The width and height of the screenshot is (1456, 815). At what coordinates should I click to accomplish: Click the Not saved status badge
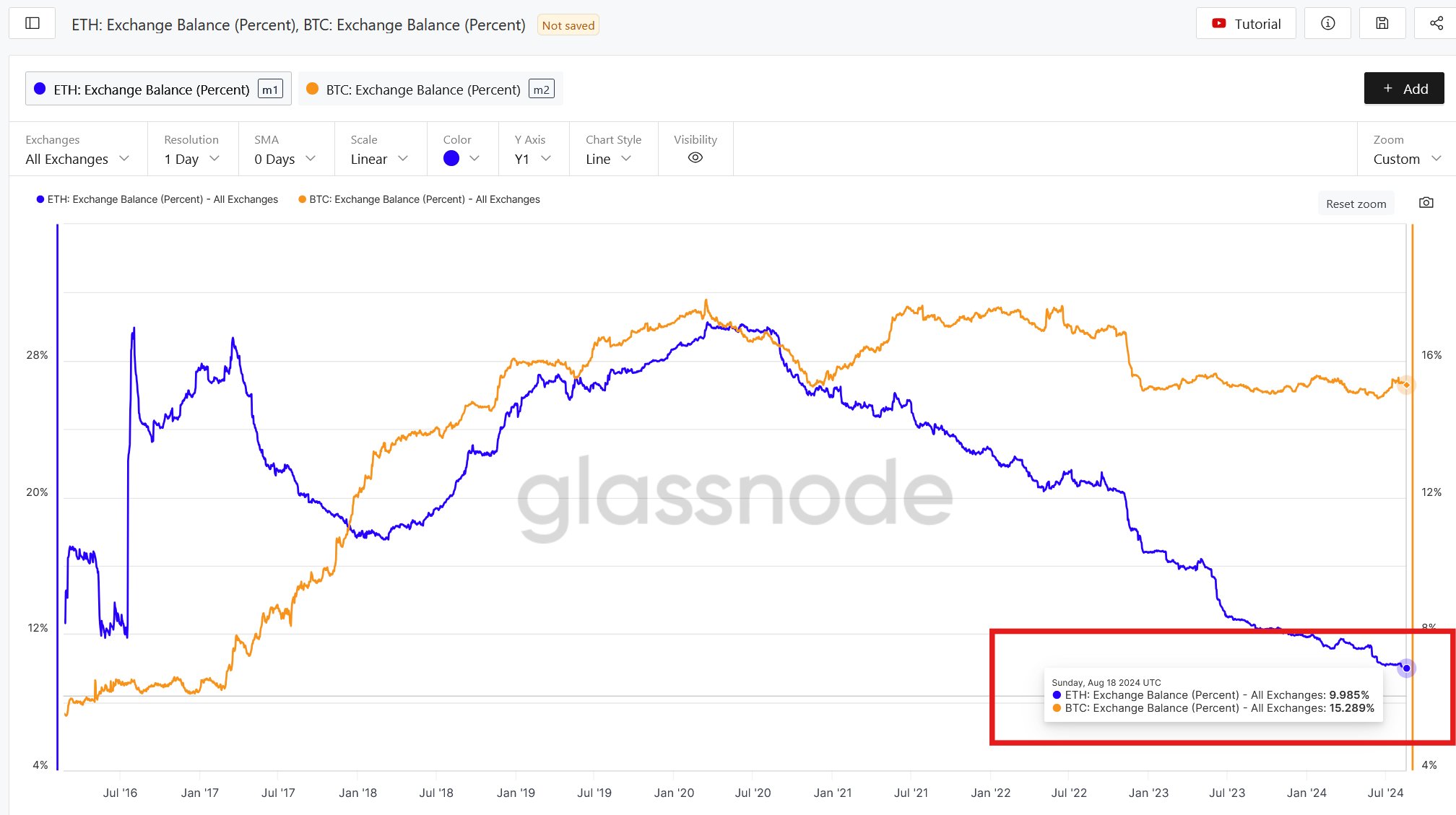tap(568, 25)
